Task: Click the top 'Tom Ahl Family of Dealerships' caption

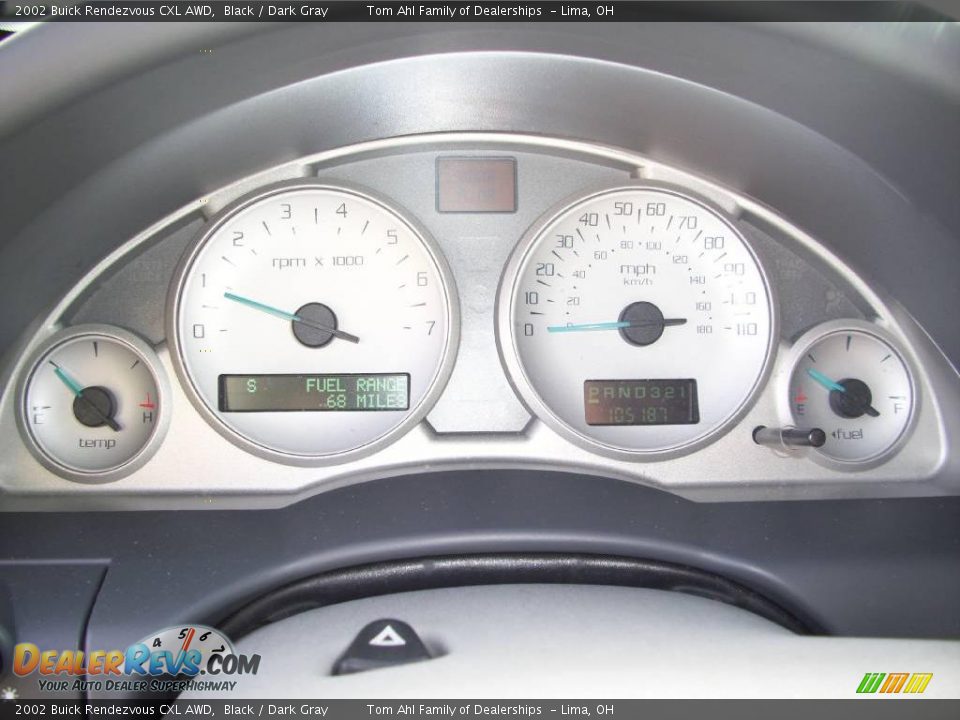Action: tap(454, 10)
